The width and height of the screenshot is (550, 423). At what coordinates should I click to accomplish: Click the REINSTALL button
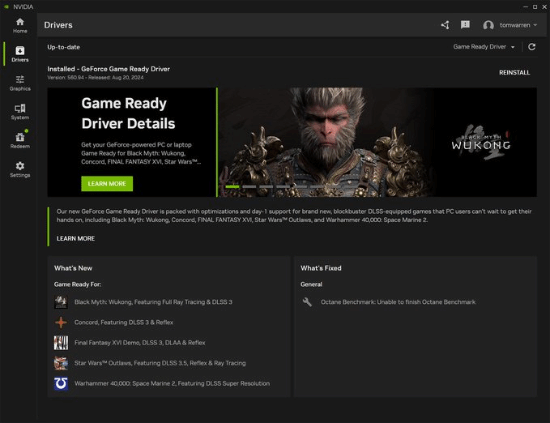click(514, 73)
